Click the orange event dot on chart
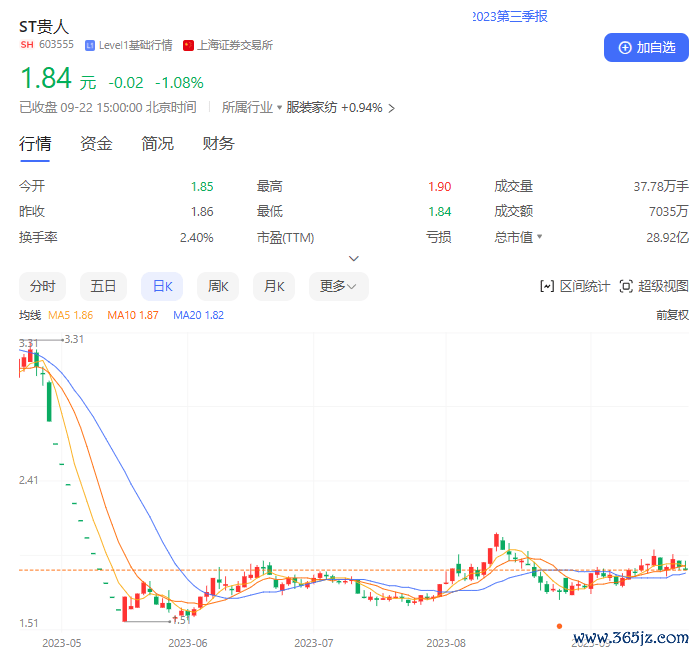The height and width of the screenshot is (653, 696). tap(559, 626)
